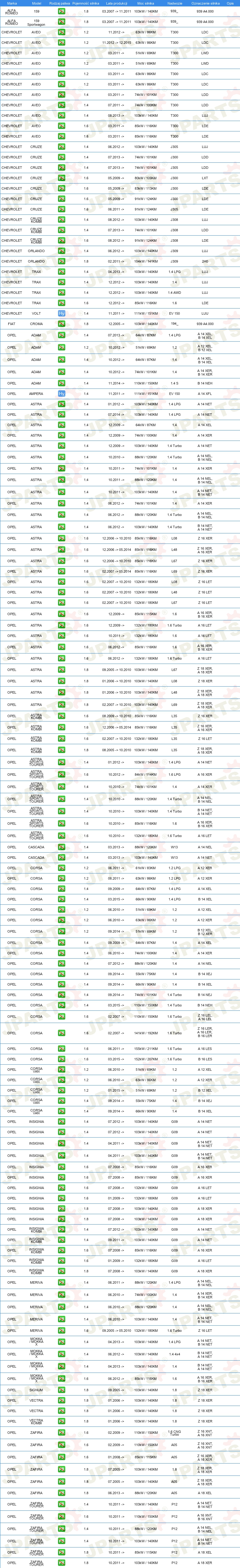Click the power value 152kW / 207KM
Screen dimensions: 240x1568
(145, 1059)
